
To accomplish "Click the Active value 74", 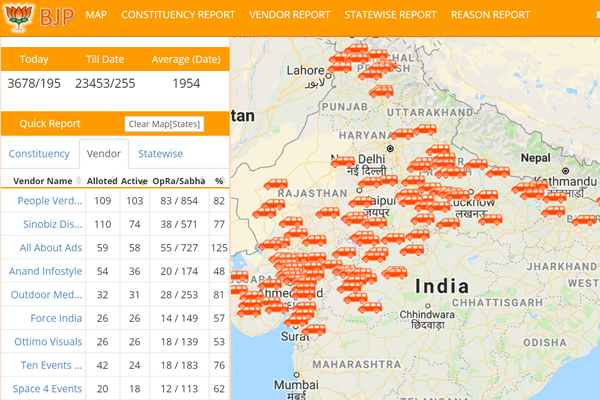I will [134, 224].
